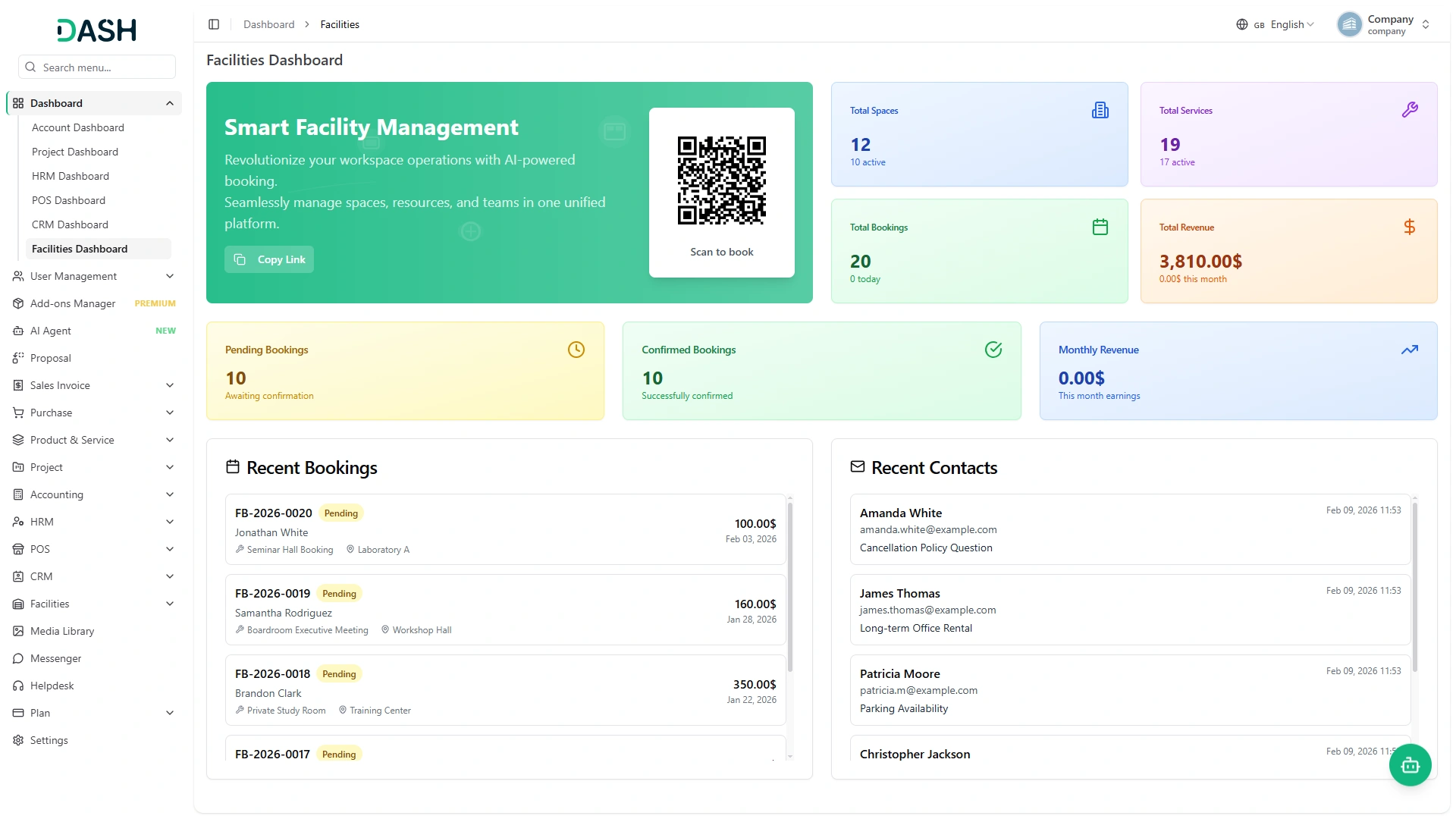1456x819 pixels.
Task: Click the Total Services wrench icon
Action: point(1409,110)
